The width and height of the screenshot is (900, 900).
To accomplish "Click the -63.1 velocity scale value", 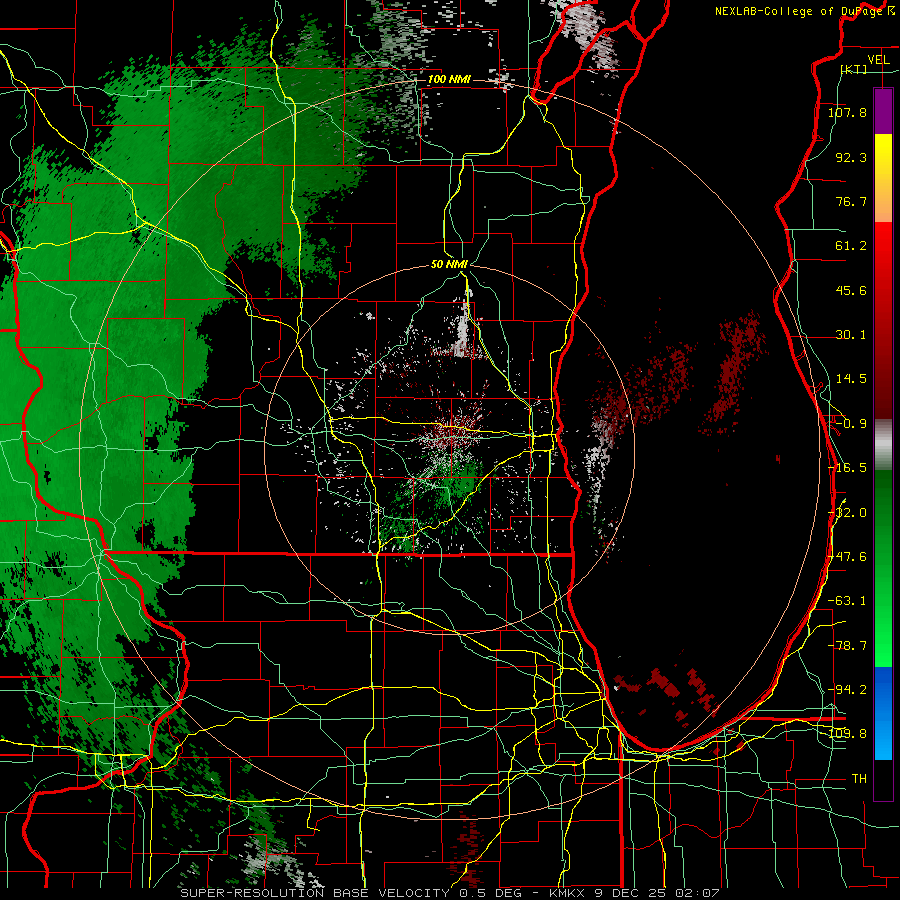I will pos(847,601).
